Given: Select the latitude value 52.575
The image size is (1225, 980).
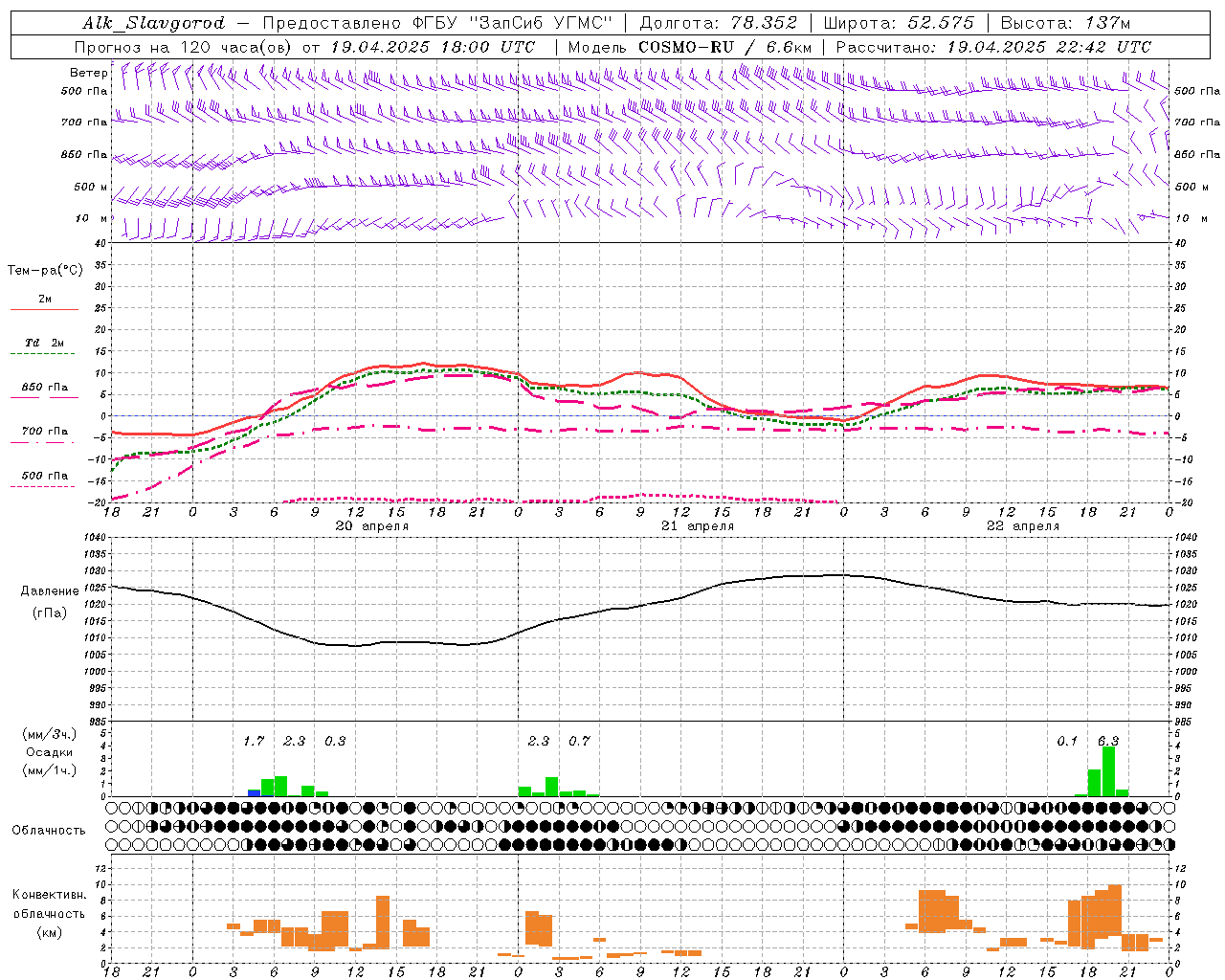Looking at the screenshot, I should click(x=941, y=23).
